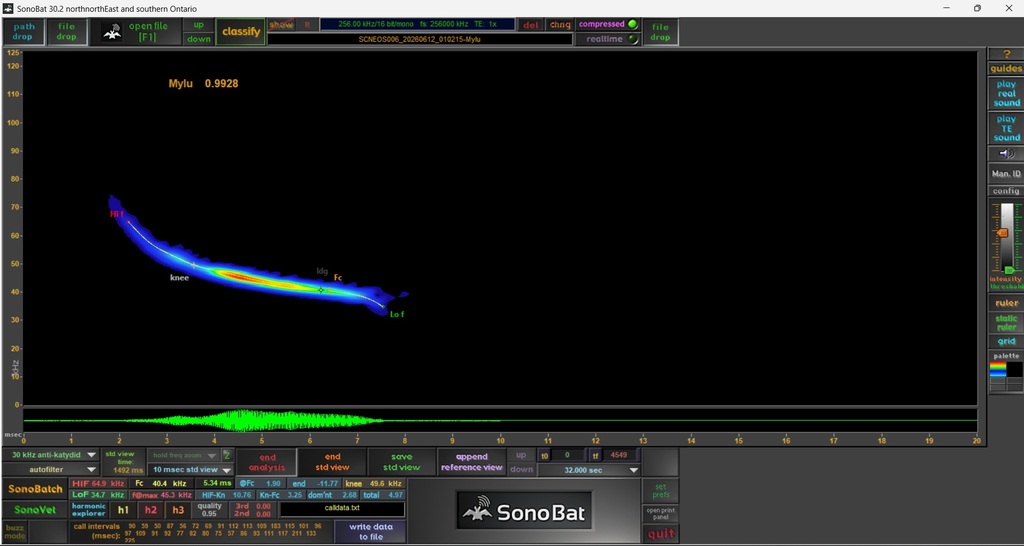Select the black palette swatch

pyautogui.click(x=1014, y=370)
